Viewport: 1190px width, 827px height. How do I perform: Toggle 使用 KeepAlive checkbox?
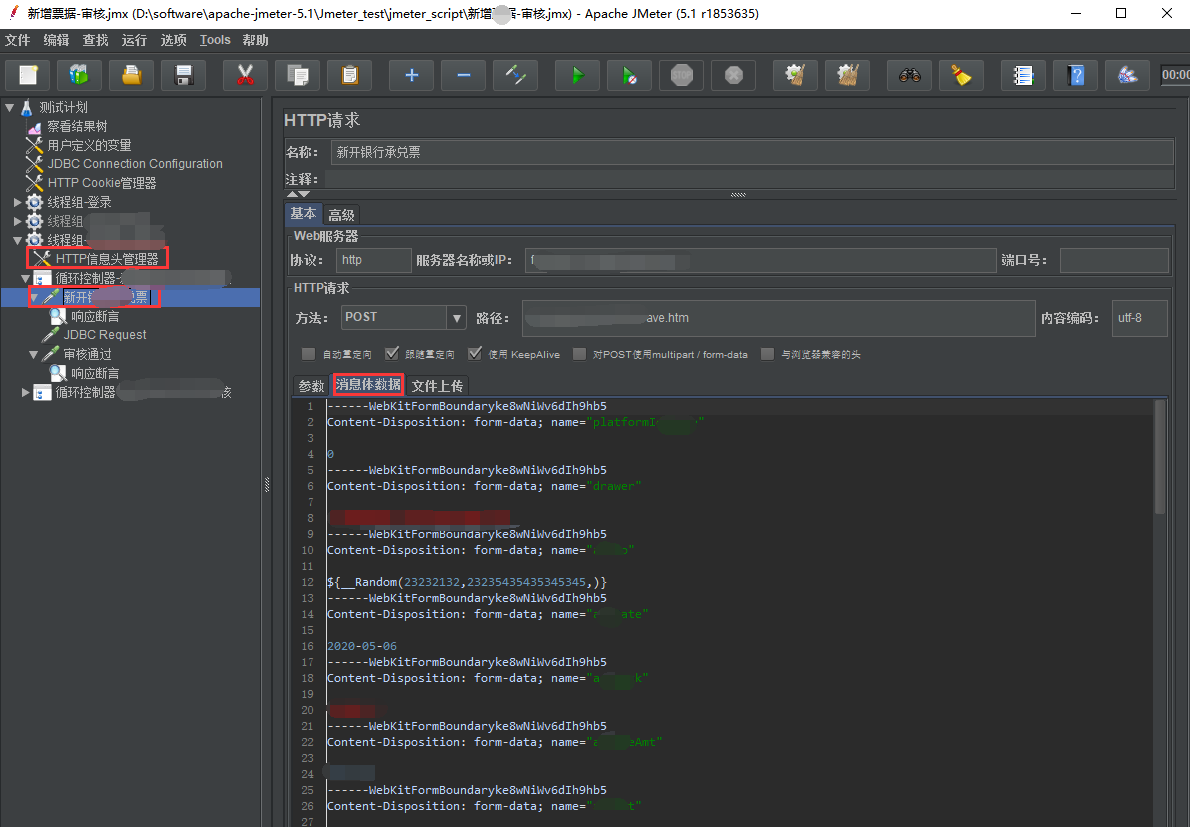(x=475, y=354)
